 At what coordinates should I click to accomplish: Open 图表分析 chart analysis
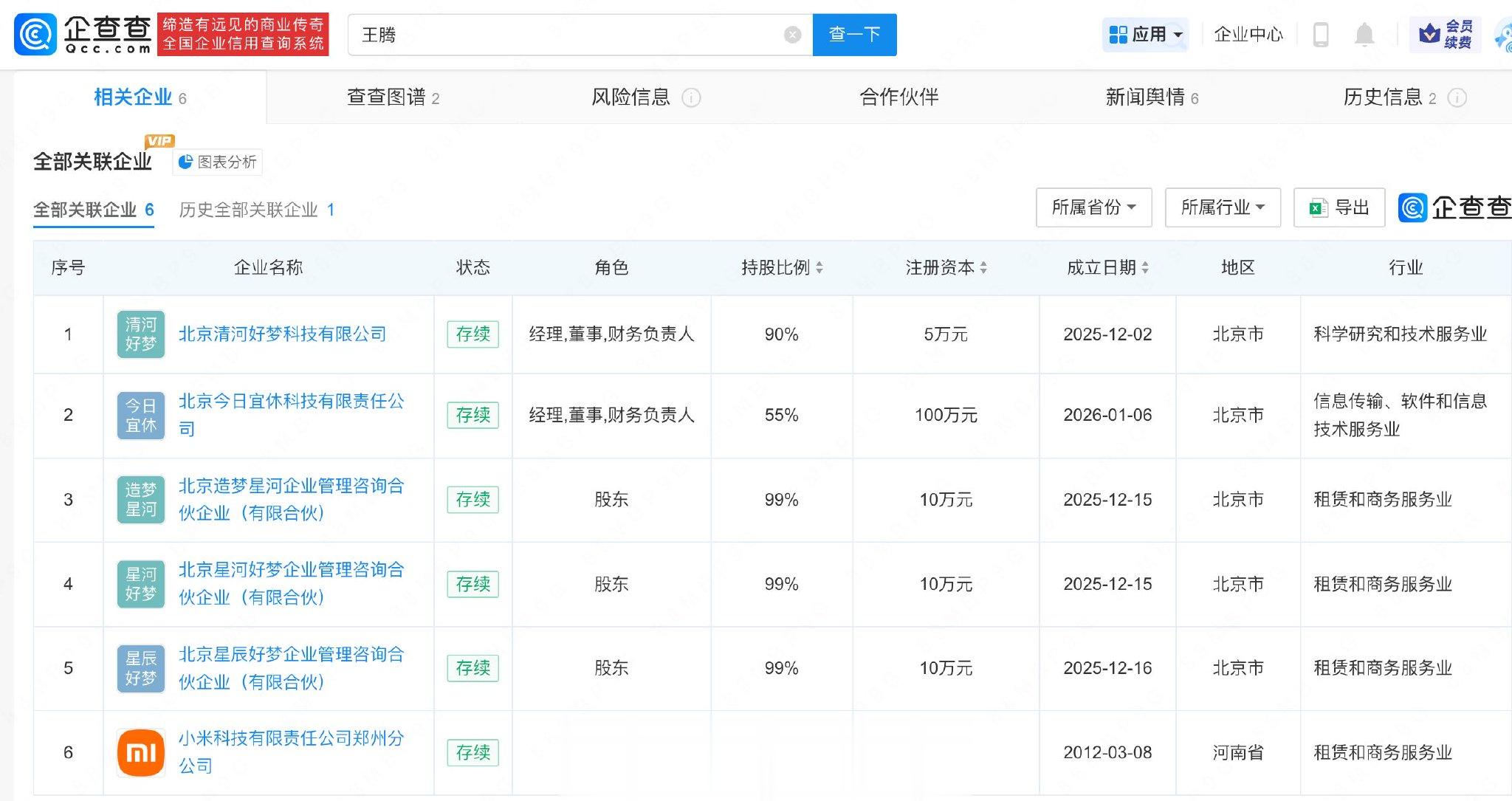tap(218, 162)
